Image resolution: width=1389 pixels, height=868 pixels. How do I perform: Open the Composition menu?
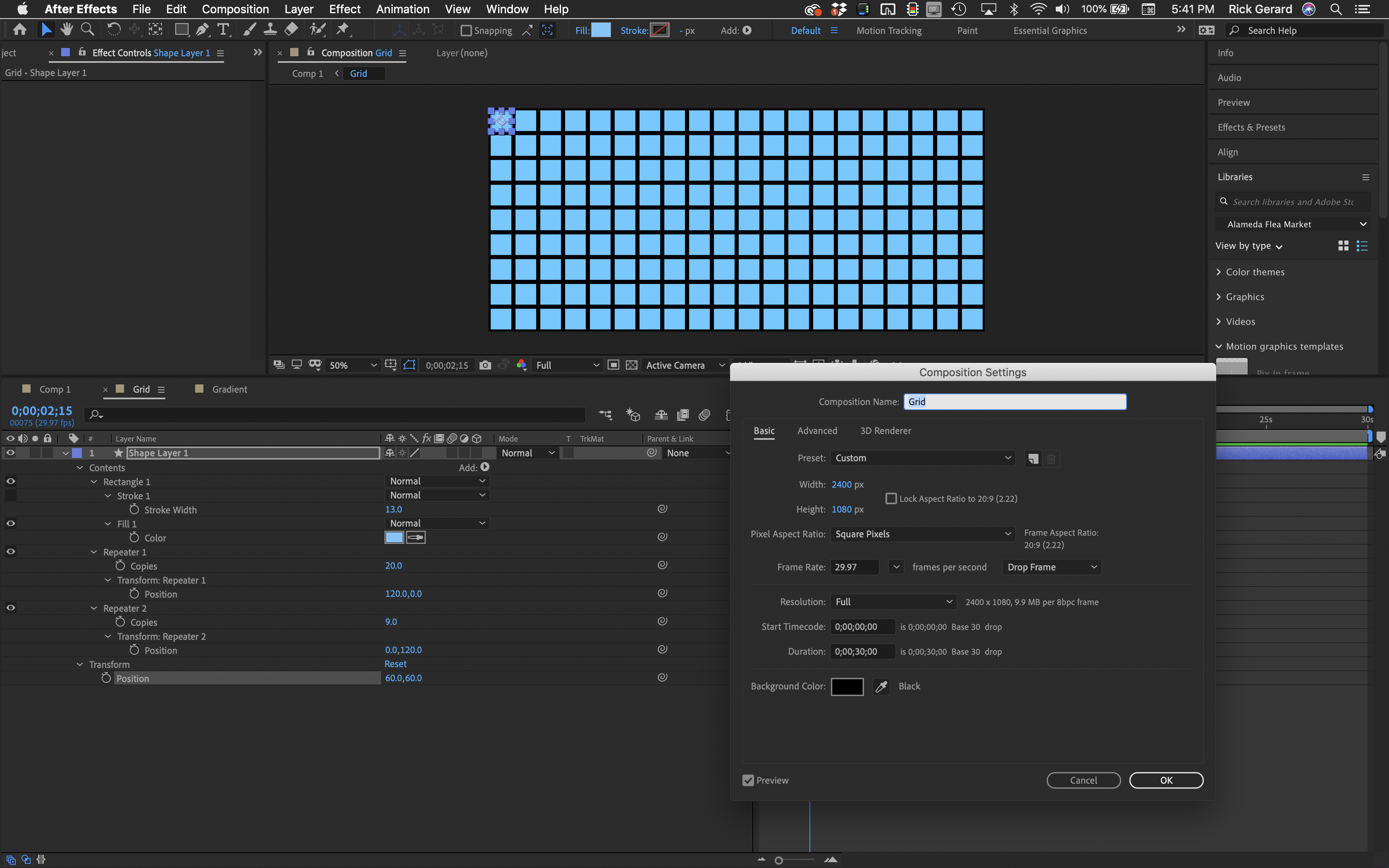tap(235, 9)
